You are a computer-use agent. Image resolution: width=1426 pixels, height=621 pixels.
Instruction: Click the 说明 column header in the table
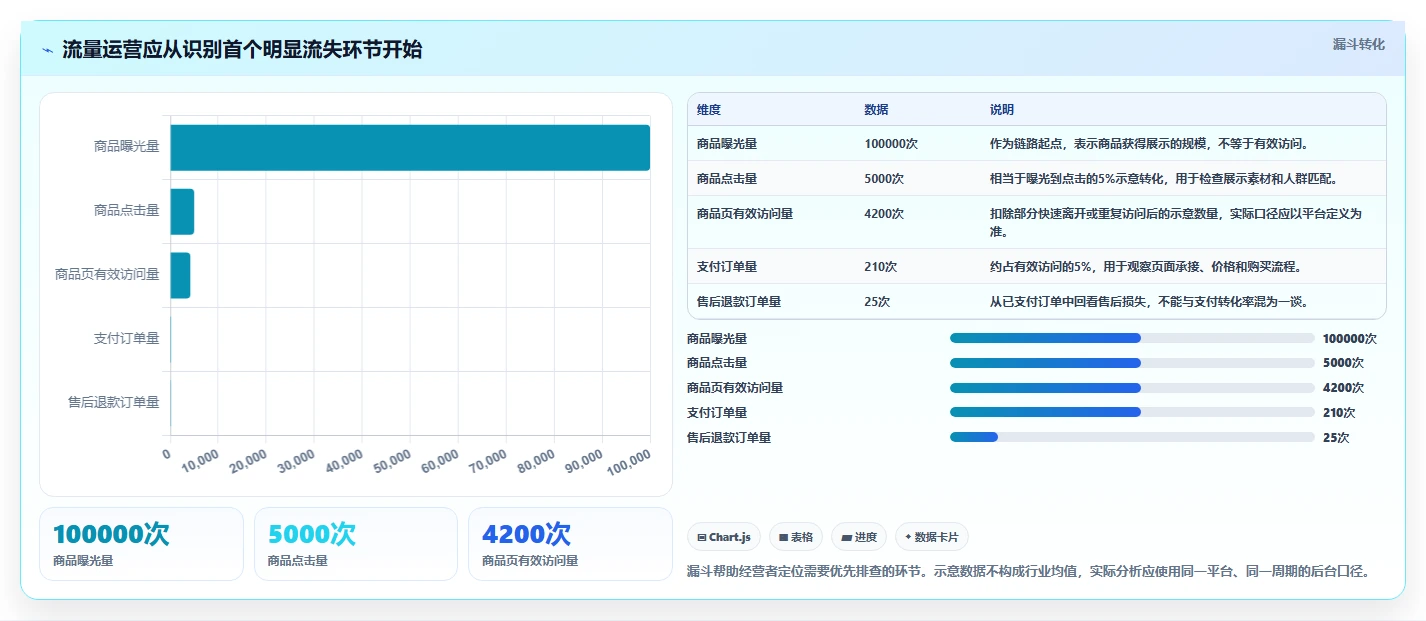[x=1002, y=110]
